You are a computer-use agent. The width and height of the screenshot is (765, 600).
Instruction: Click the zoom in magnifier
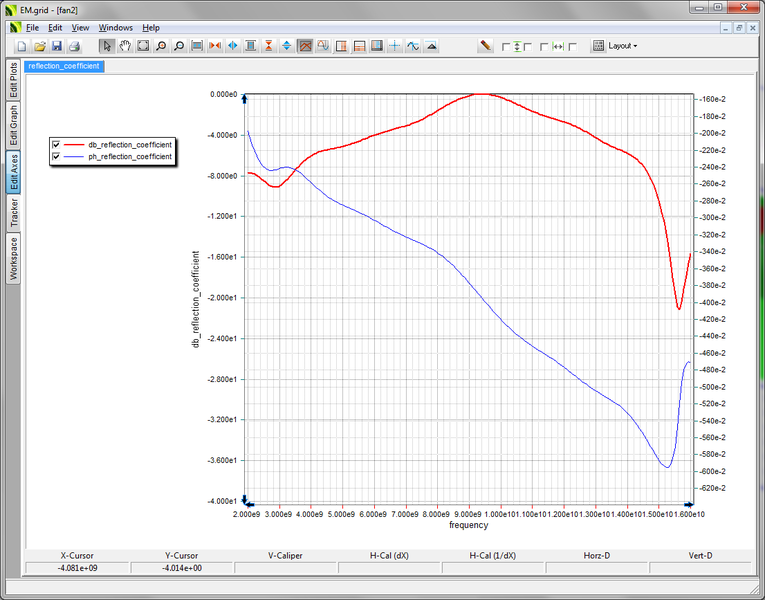(161, 46)
